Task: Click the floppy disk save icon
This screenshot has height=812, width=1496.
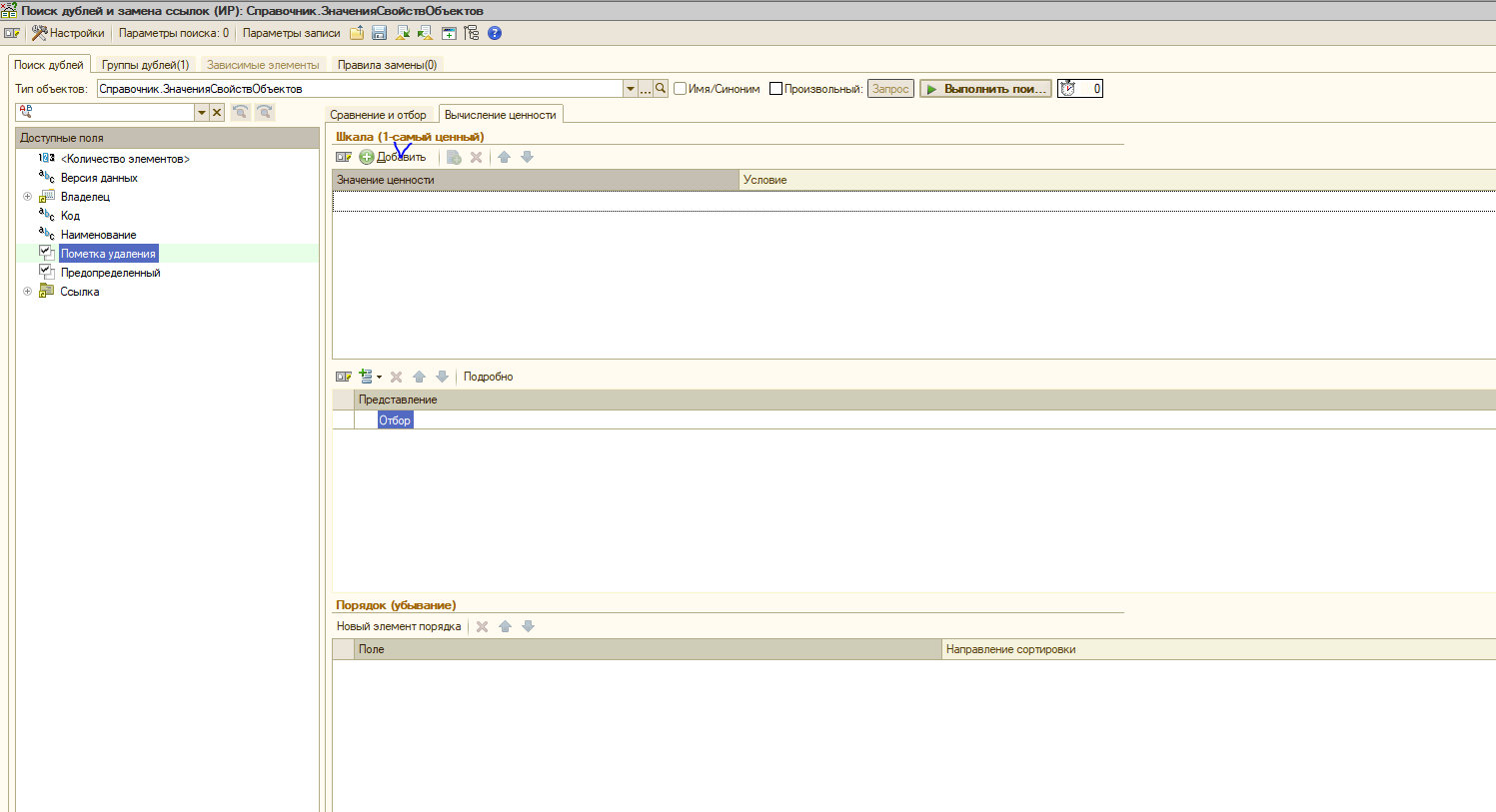Action: tap(379, 33)
